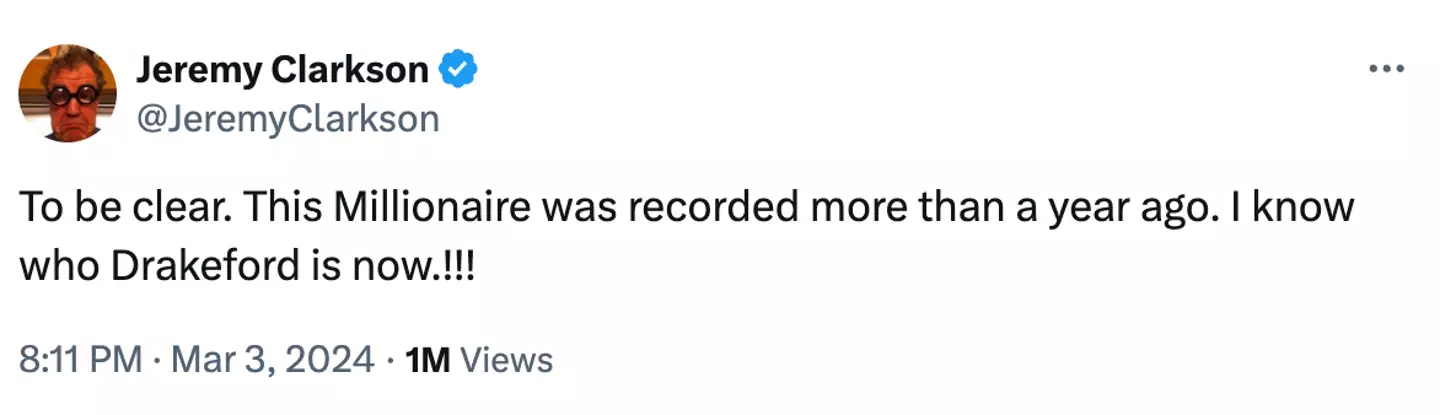This screenshot has width=1440, height=415.
Task: Open Jeremy Clarkson's profile avatar photo
Action: [x=68, y=93]
